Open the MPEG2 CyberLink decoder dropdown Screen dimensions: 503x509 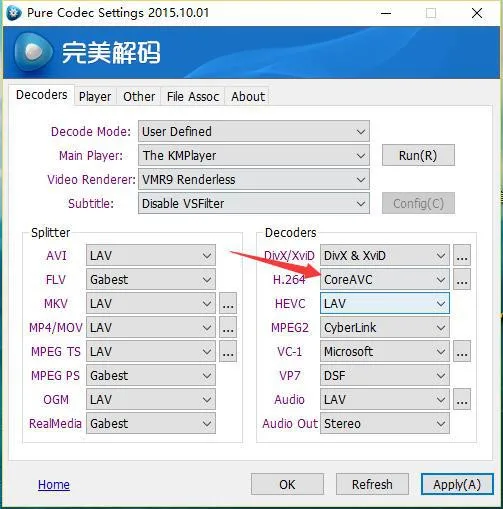click(x=385, y=327)
